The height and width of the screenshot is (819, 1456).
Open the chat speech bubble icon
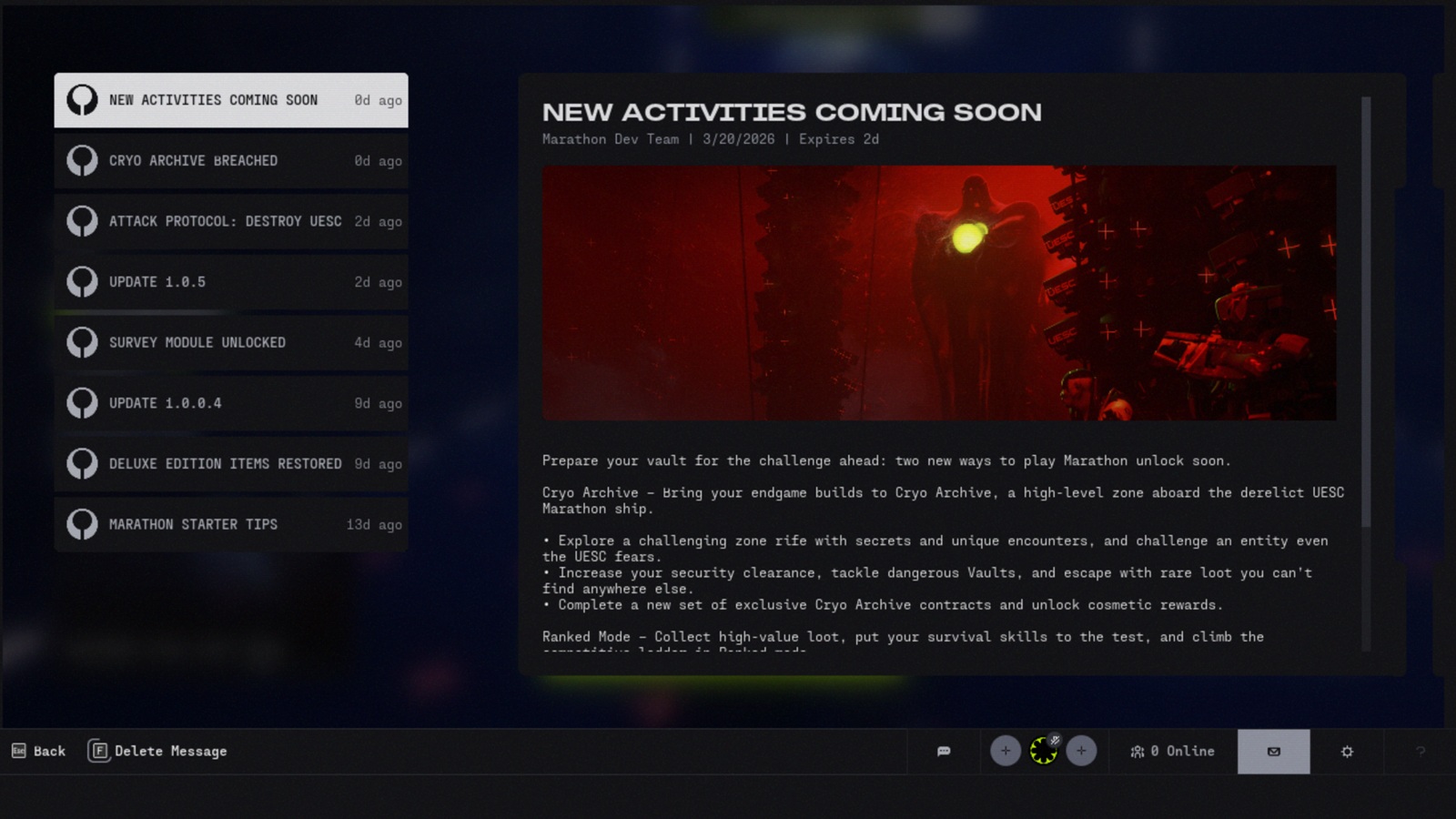(944, 751)
